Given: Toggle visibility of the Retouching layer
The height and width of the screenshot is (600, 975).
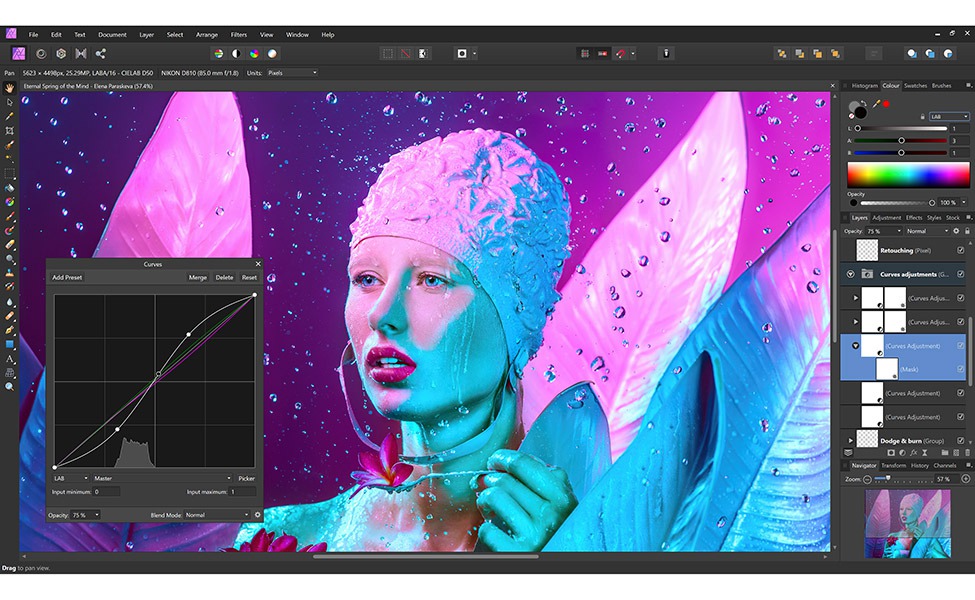Looking at the screenshot, I should click(961, 251).
